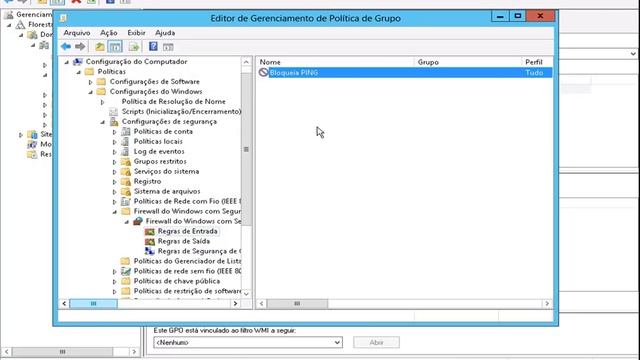Select the Regras de Saída icon
The image size is (640, 360).
click(150, 241)
